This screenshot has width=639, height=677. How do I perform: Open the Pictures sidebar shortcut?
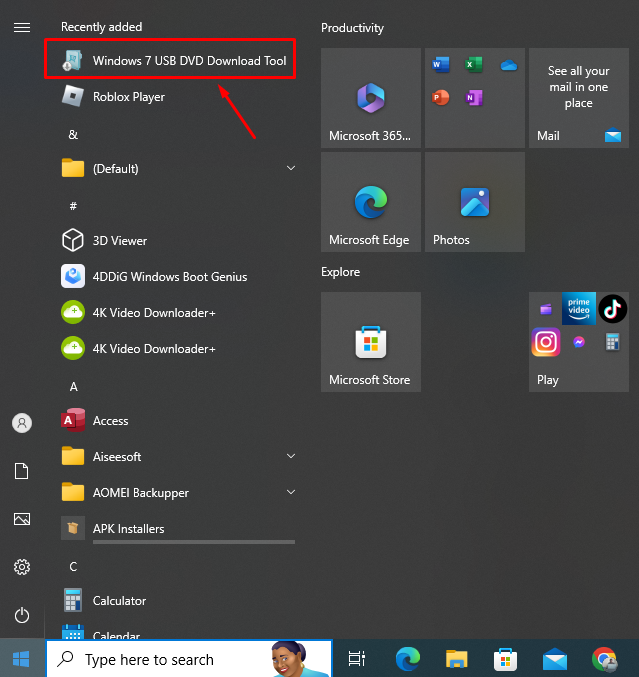22,519
